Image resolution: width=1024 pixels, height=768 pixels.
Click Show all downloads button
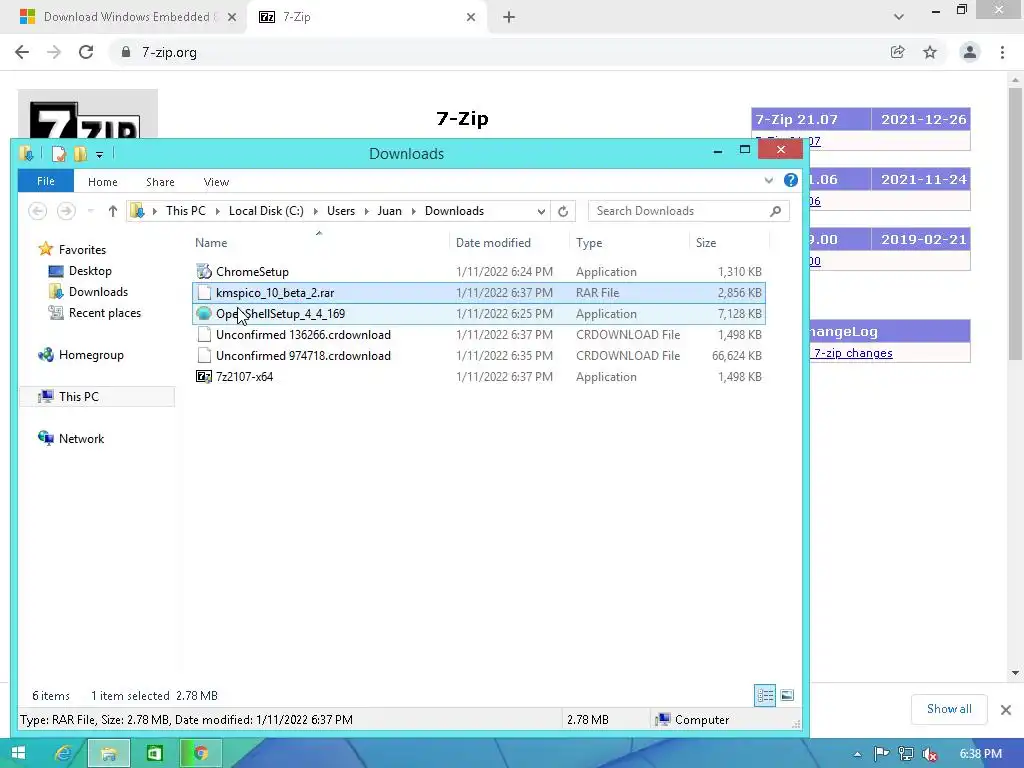pyautogui.click(x=949, y=709)
